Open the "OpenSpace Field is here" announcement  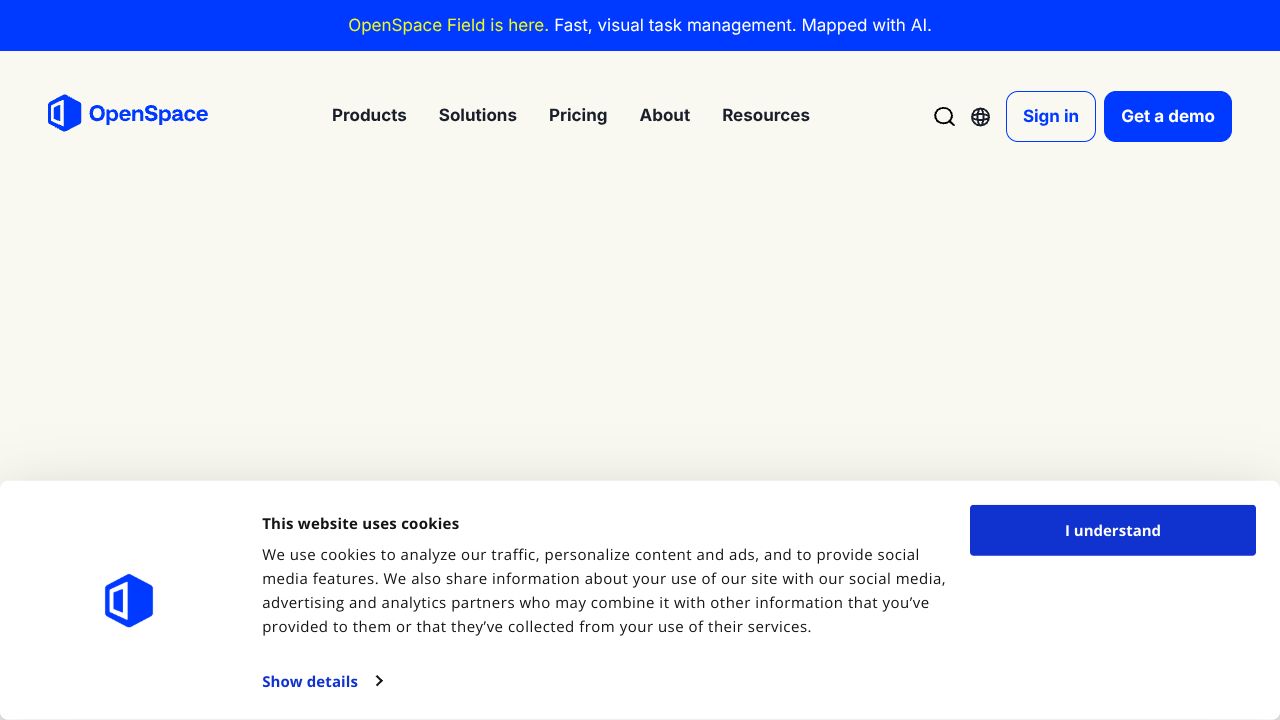448,25
